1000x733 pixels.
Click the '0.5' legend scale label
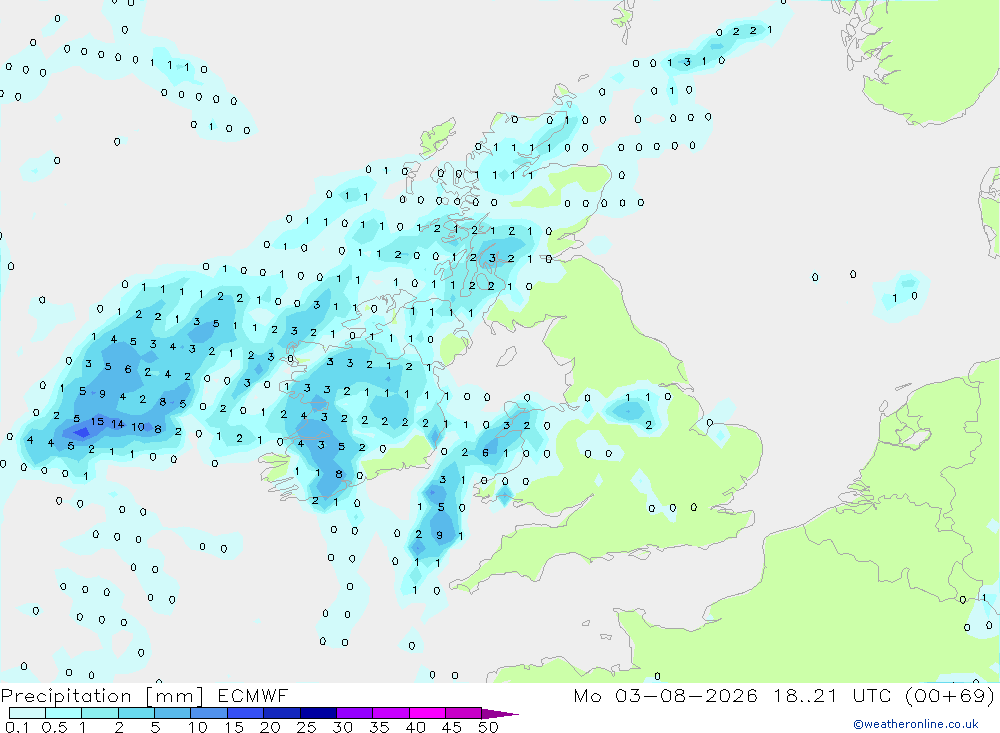pyautogui.click(x=54, y=727)
